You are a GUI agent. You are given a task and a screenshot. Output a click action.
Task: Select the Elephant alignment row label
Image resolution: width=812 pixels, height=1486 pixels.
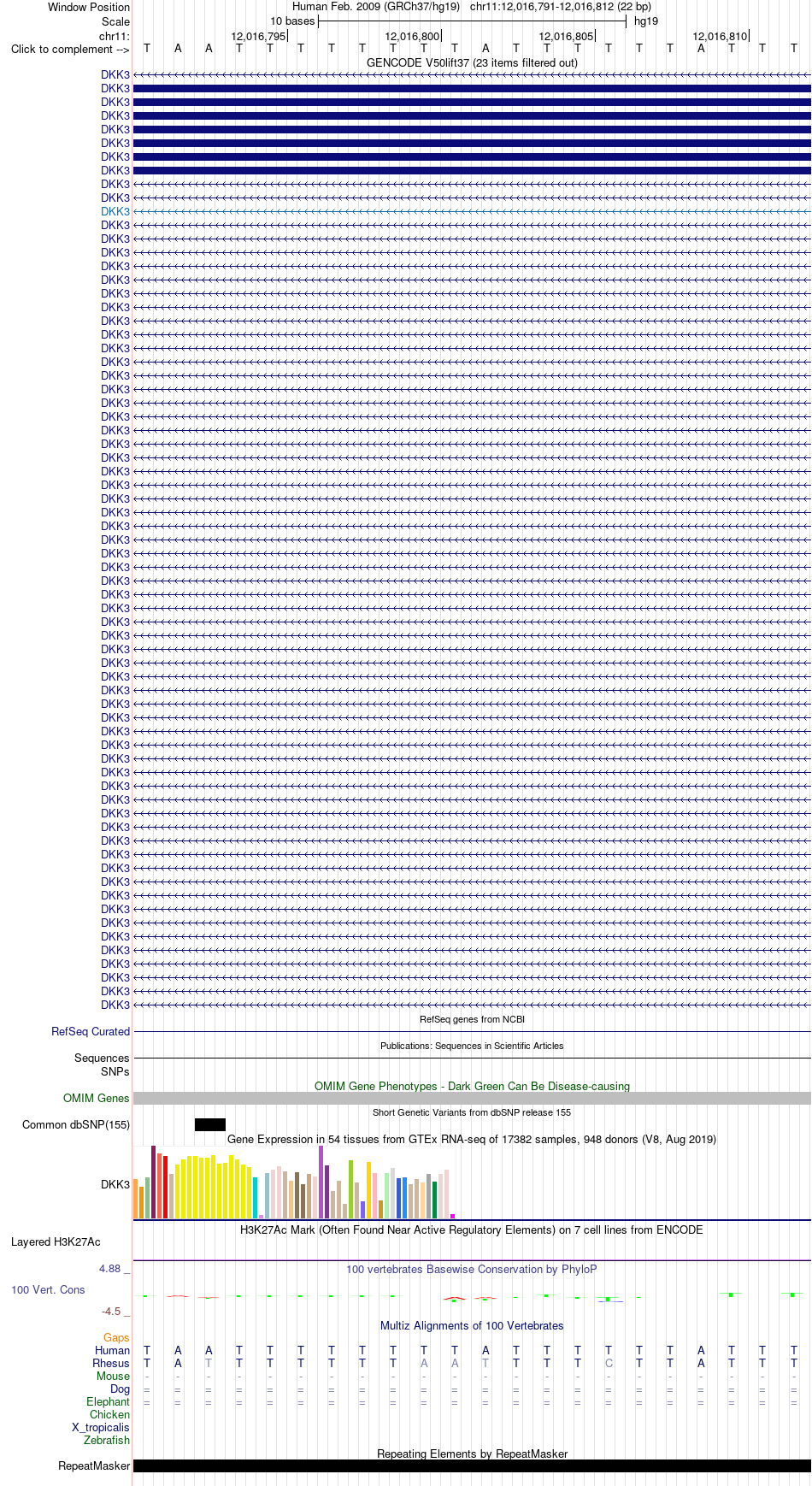click(x=108, y=1401)
